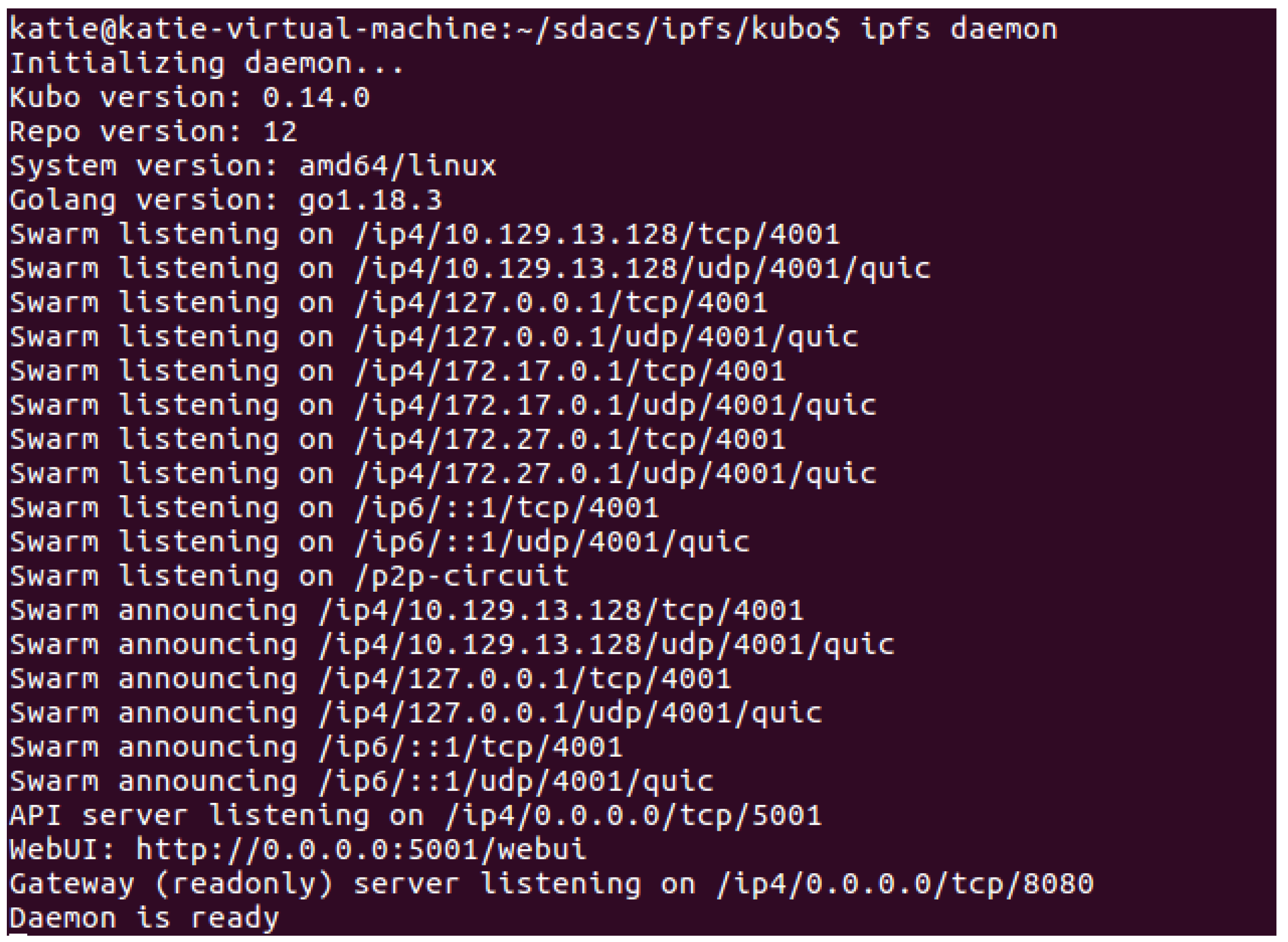Click the 'Golang version: go1.18.3' text
Viewport: 1288px width, 942px height.
click(225, 200)
